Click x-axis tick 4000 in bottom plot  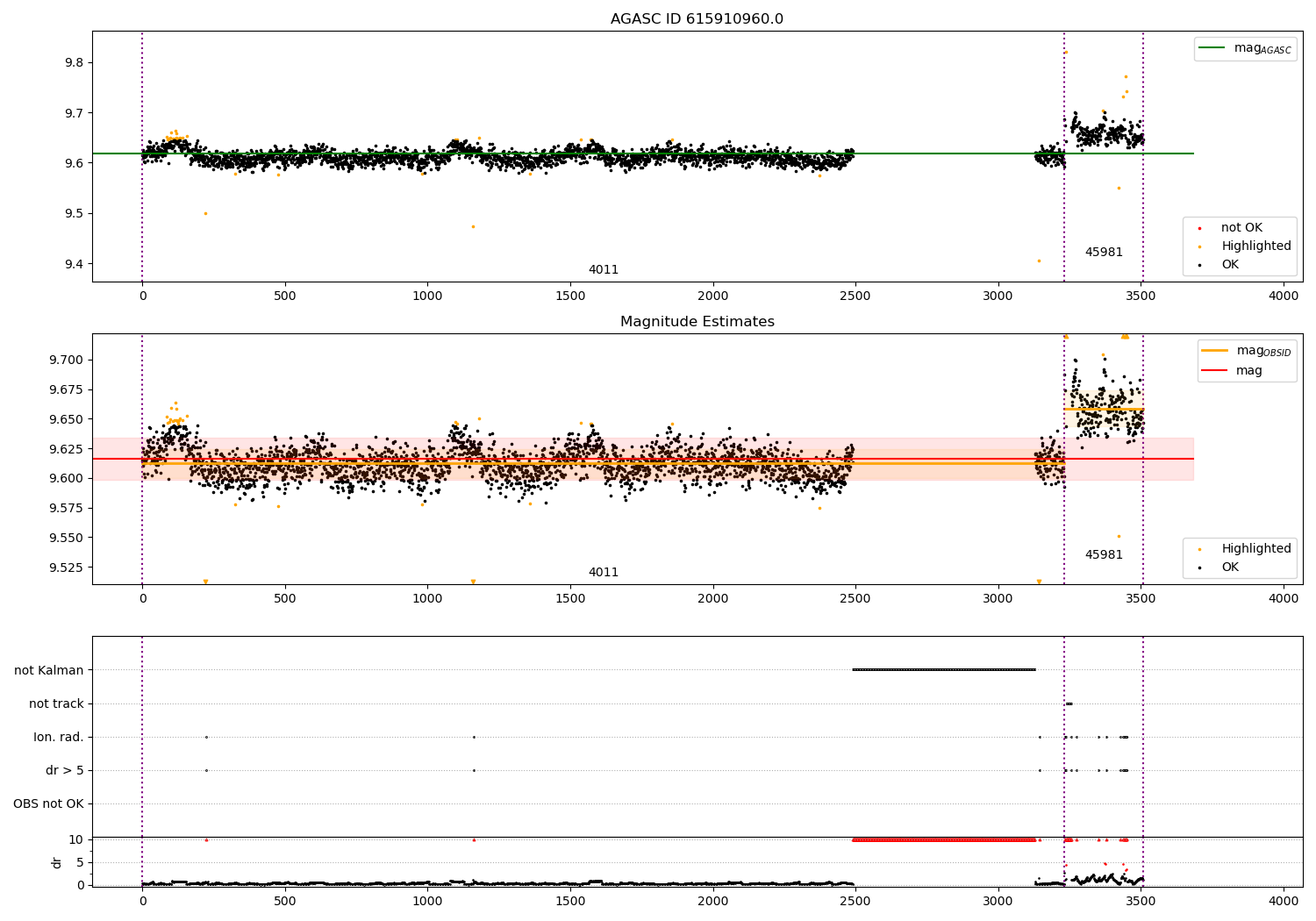[x=1284, y=902]
